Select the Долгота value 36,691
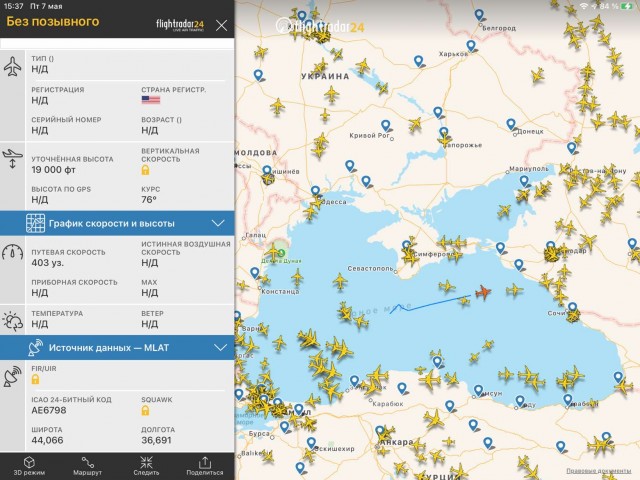 click(156, 440)
